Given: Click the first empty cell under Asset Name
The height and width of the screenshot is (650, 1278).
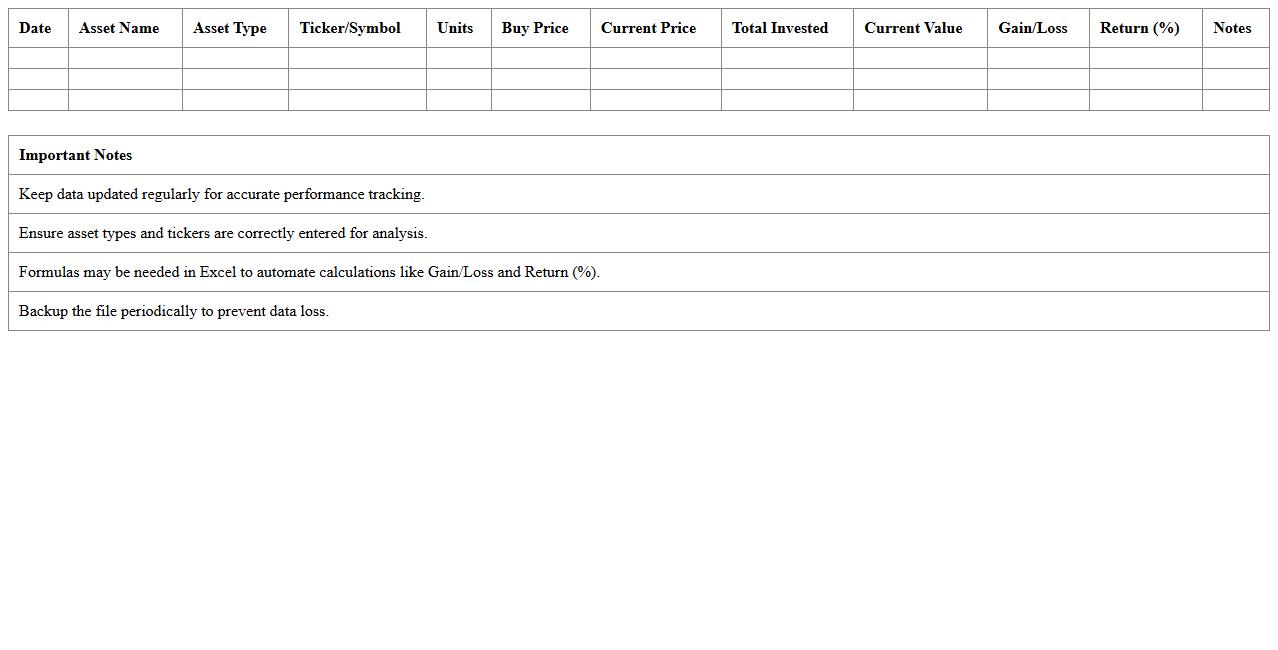Looking at the screenshot, I should (125, 58).
